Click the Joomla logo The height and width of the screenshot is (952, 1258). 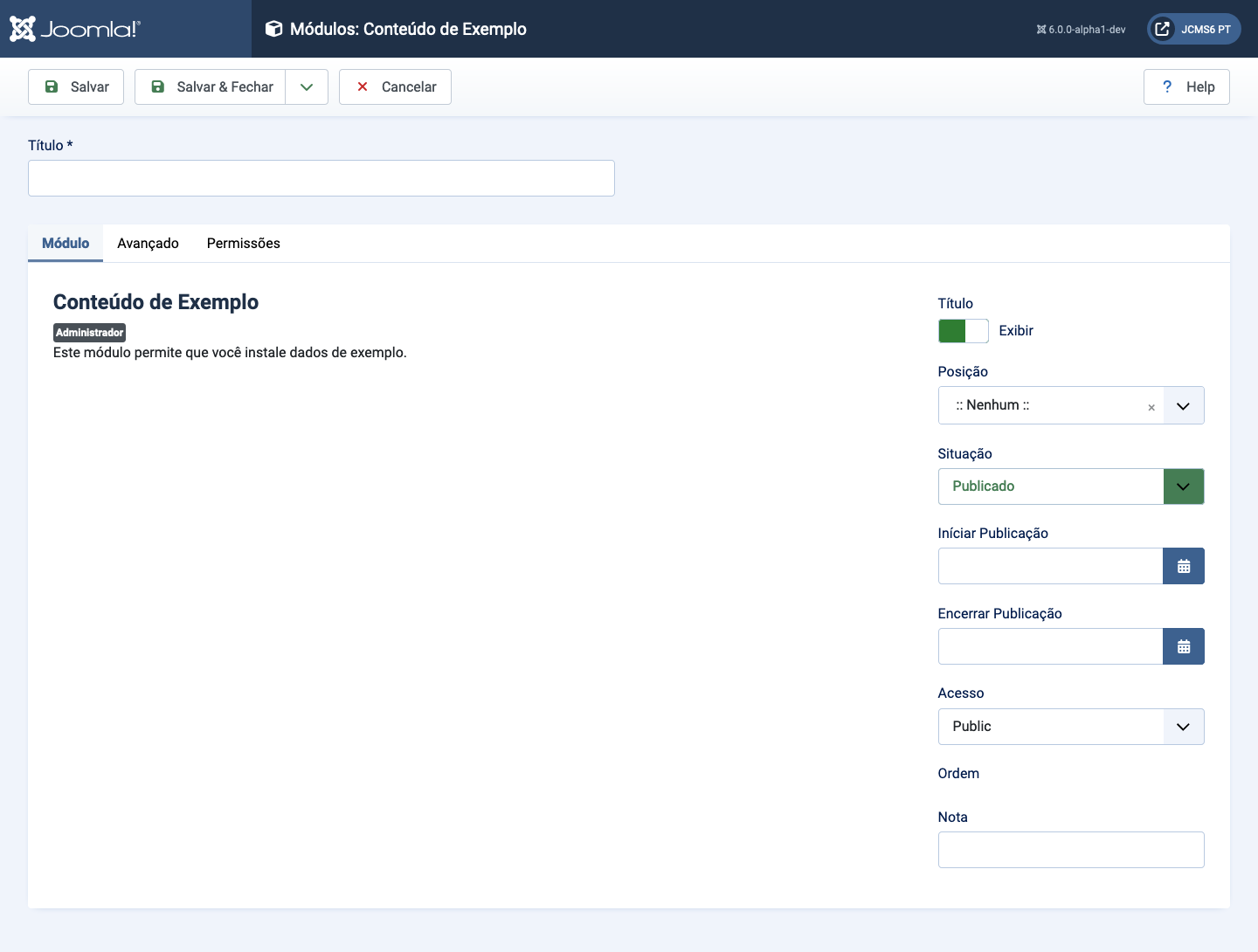(x=74, y=29)
